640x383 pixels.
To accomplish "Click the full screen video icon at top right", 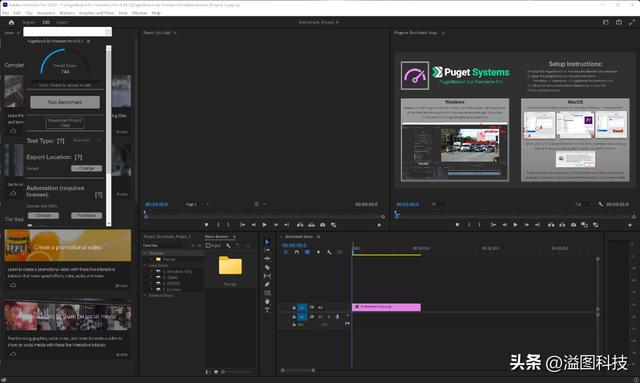I will pos(631,22).
